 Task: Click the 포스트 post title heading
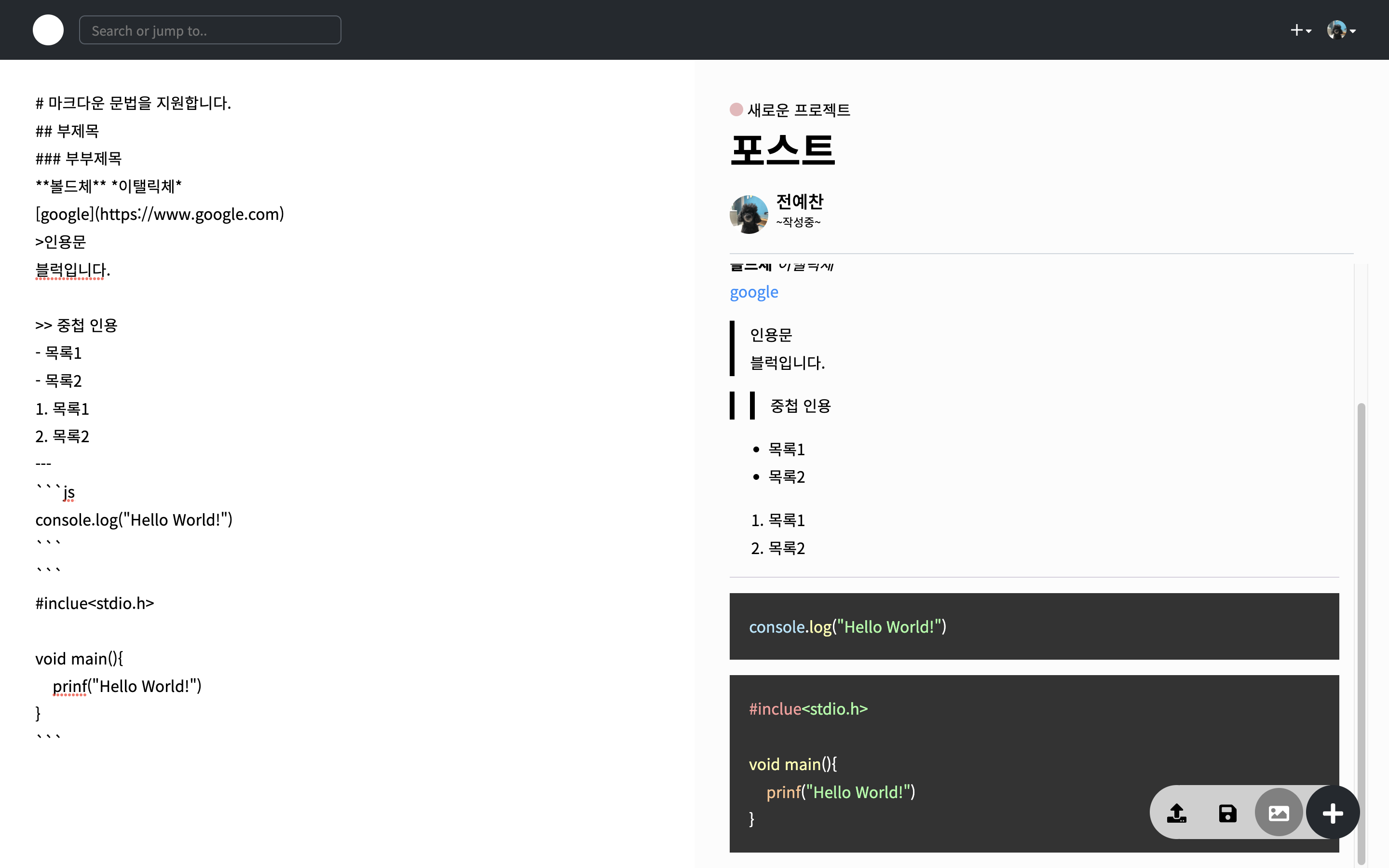point(782,149)
